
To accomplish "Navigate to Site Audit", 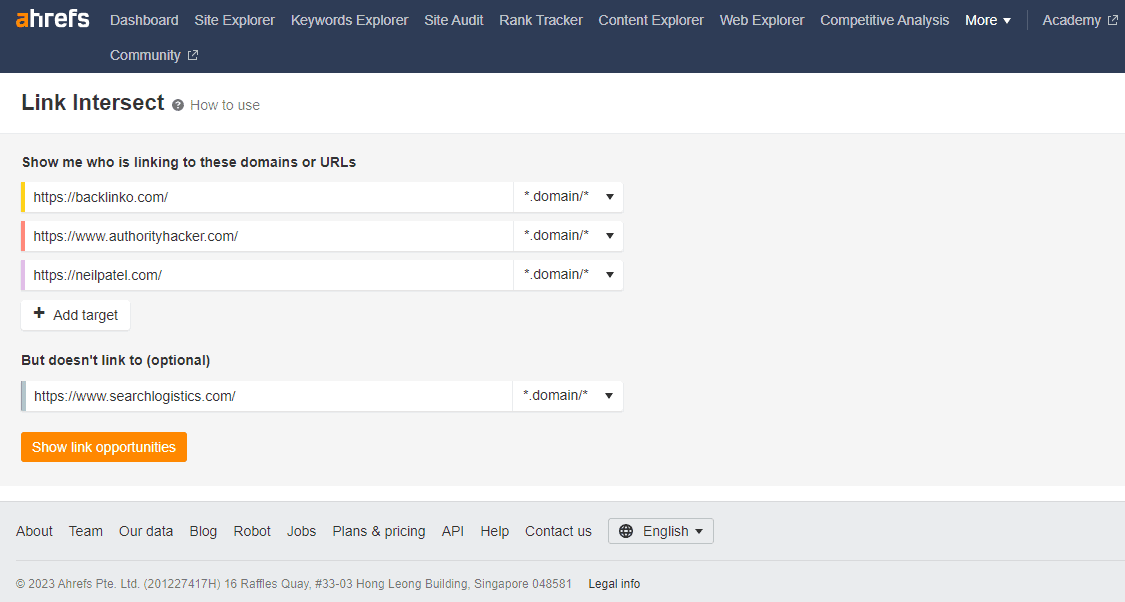I will tap(453, 20).
